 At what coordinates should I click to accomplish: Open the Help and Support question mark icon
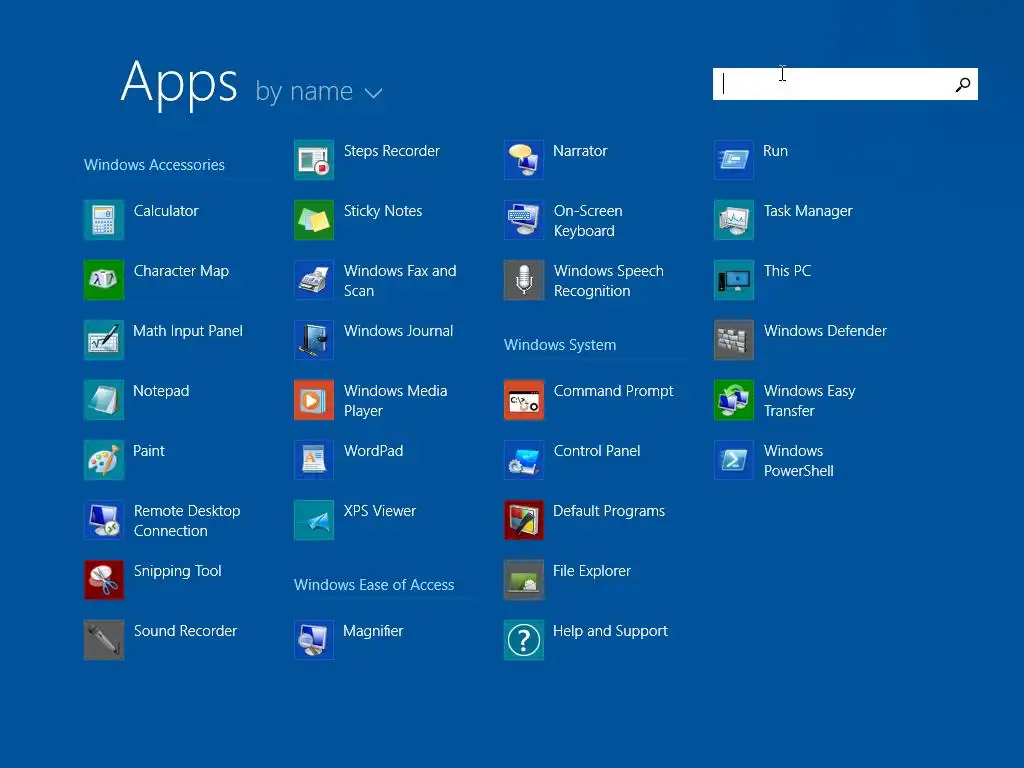tap(524, 640)
